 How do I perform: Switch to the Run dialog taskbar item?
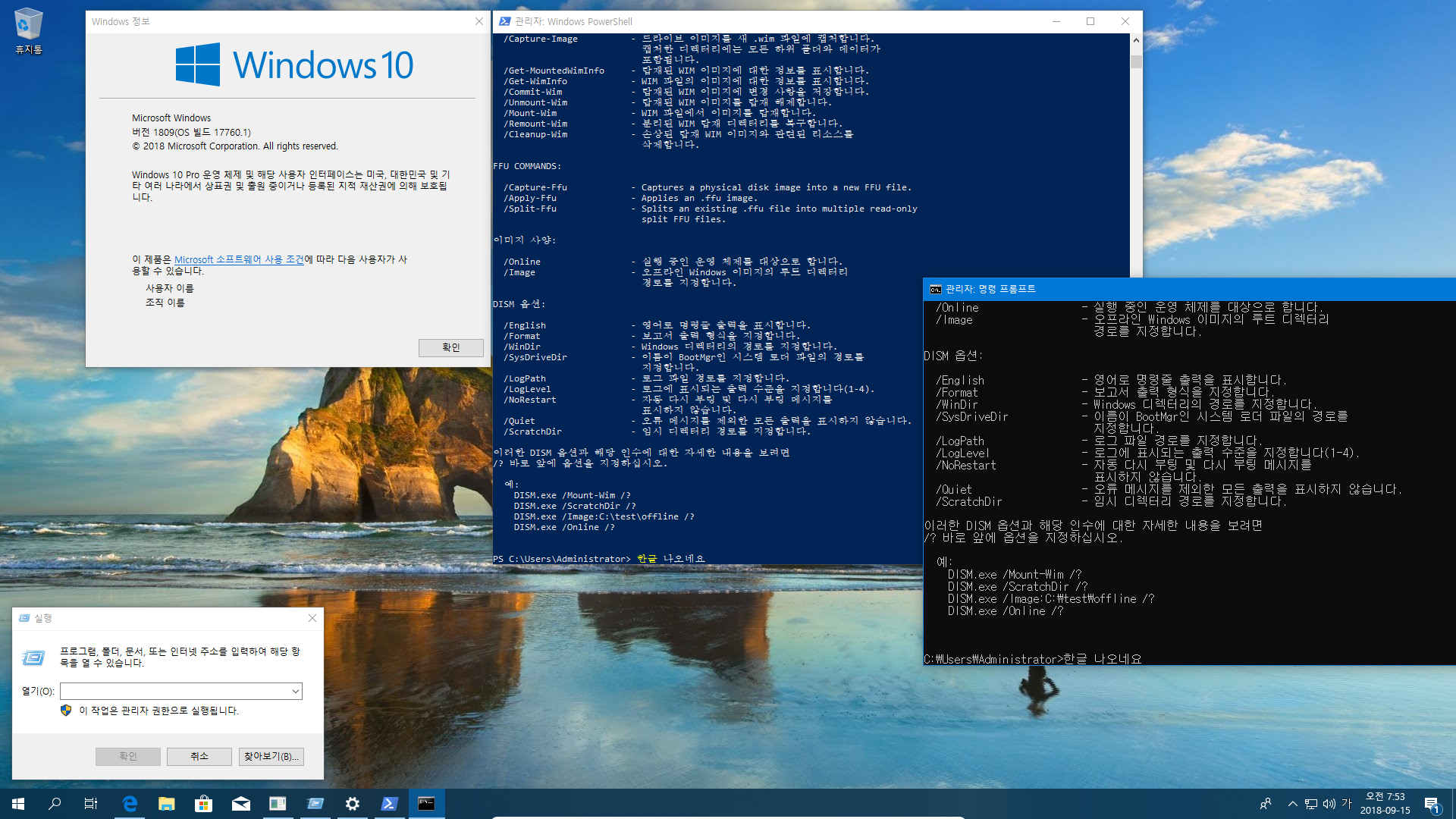click(315, 804)
